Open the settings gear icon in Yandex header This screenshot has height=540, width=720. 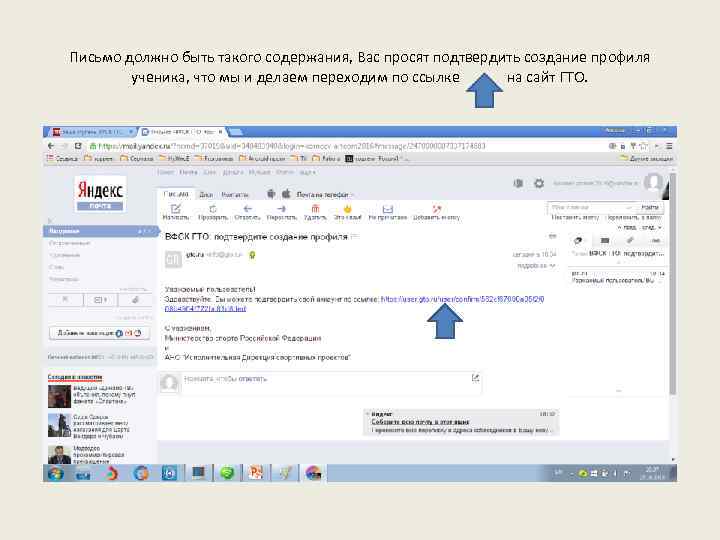coord(539,183)
